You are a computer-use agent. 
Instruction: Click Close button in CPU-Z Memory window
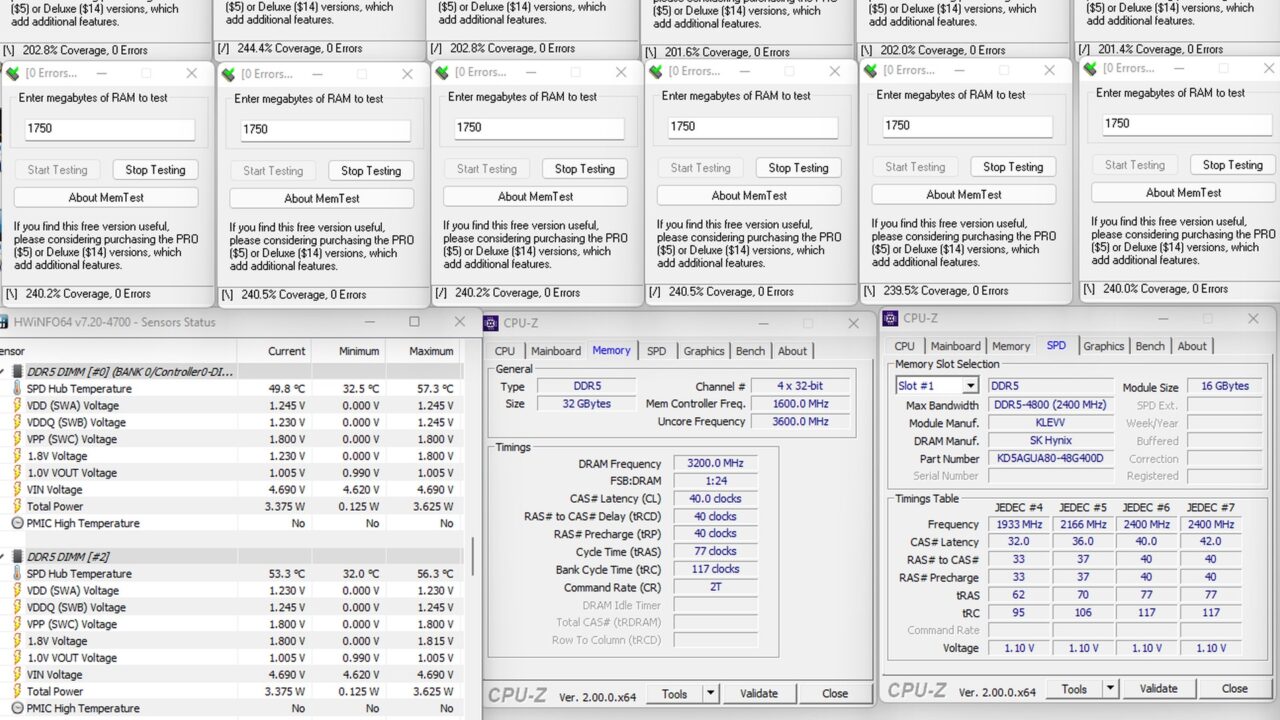(x=835, y=693)
